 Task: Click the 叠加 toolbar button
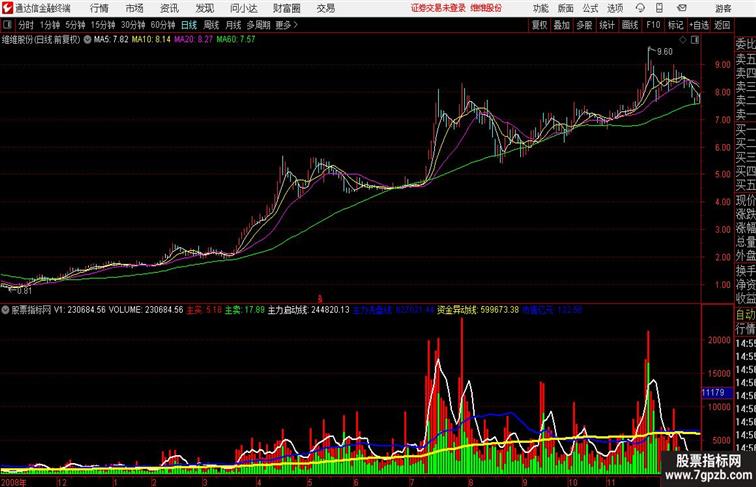coord(562,25)
